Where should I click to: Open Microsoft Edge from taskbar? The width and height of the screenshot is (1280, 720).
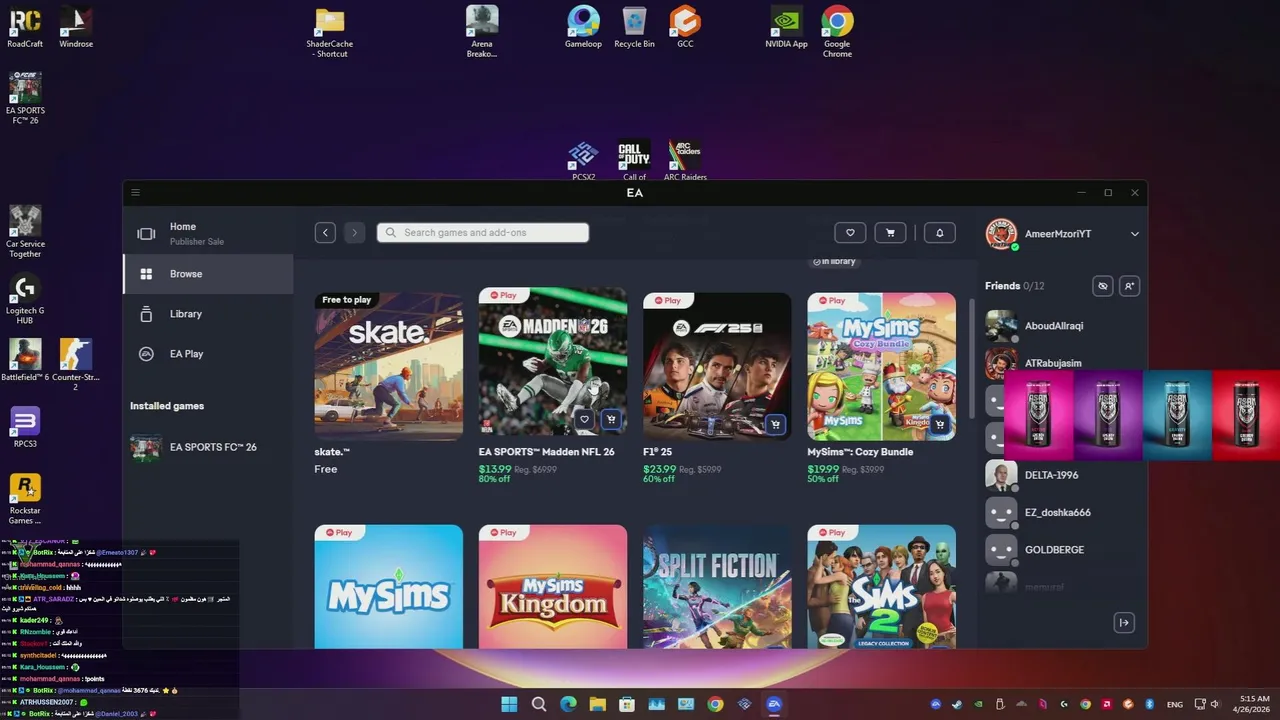pos(568,704)
